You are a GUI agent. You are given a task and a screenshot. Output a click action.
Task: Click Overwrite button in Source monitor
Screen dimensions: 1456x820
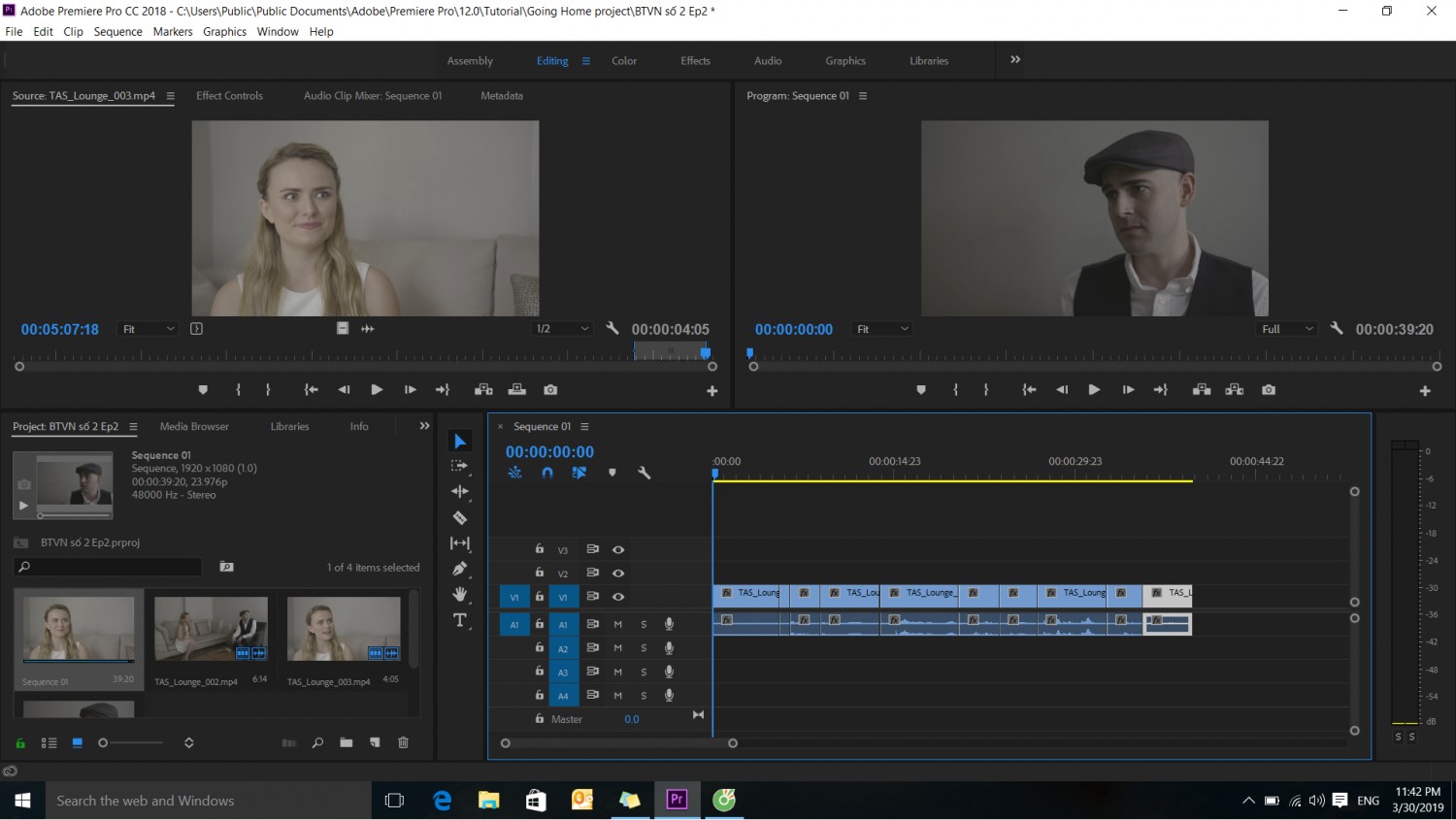click(x=517, y=389)
